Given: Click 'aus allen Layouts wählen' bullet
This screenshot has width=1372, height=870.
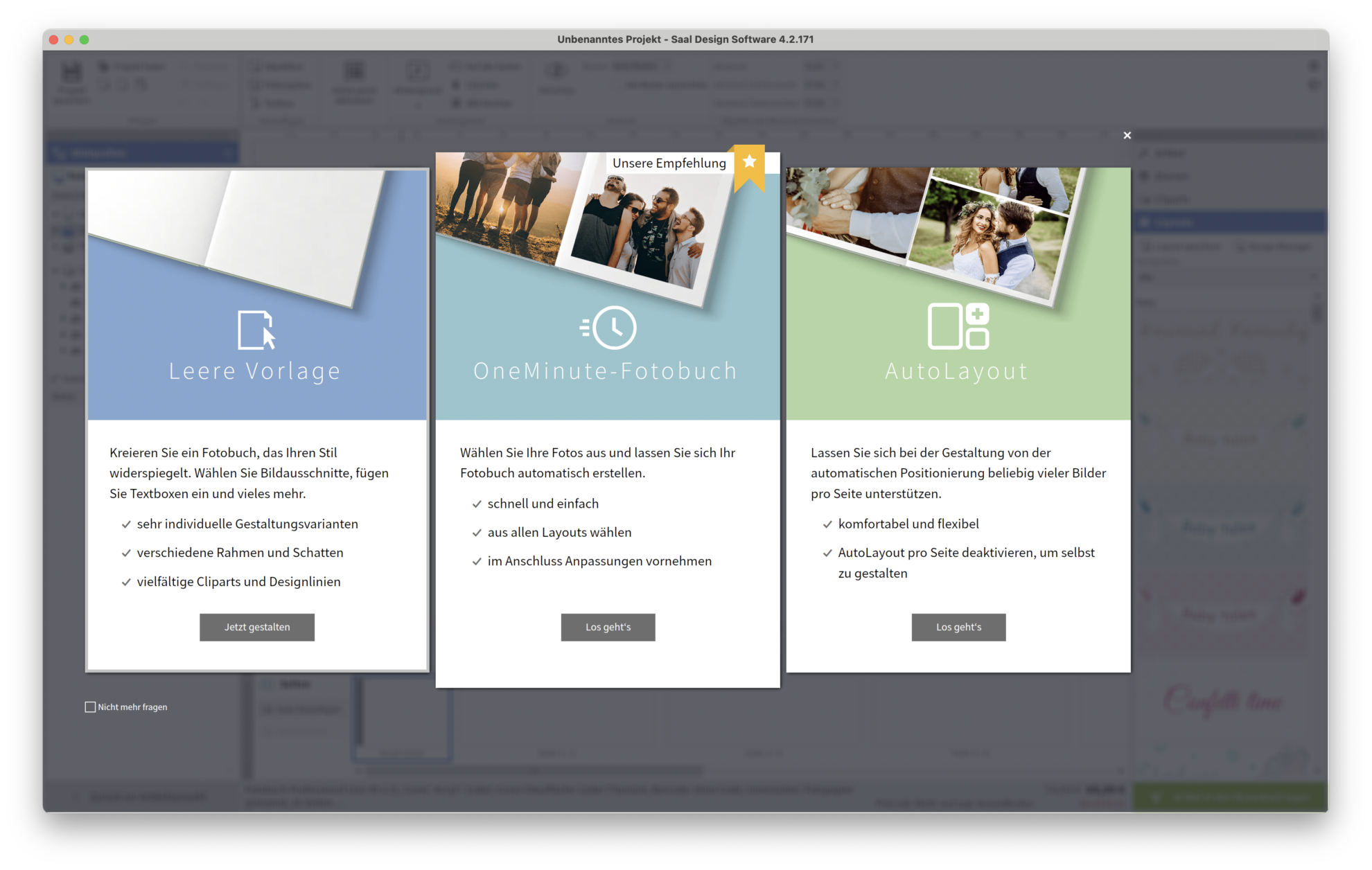Looking at the screenshot, I should click(x=559, y=533).
